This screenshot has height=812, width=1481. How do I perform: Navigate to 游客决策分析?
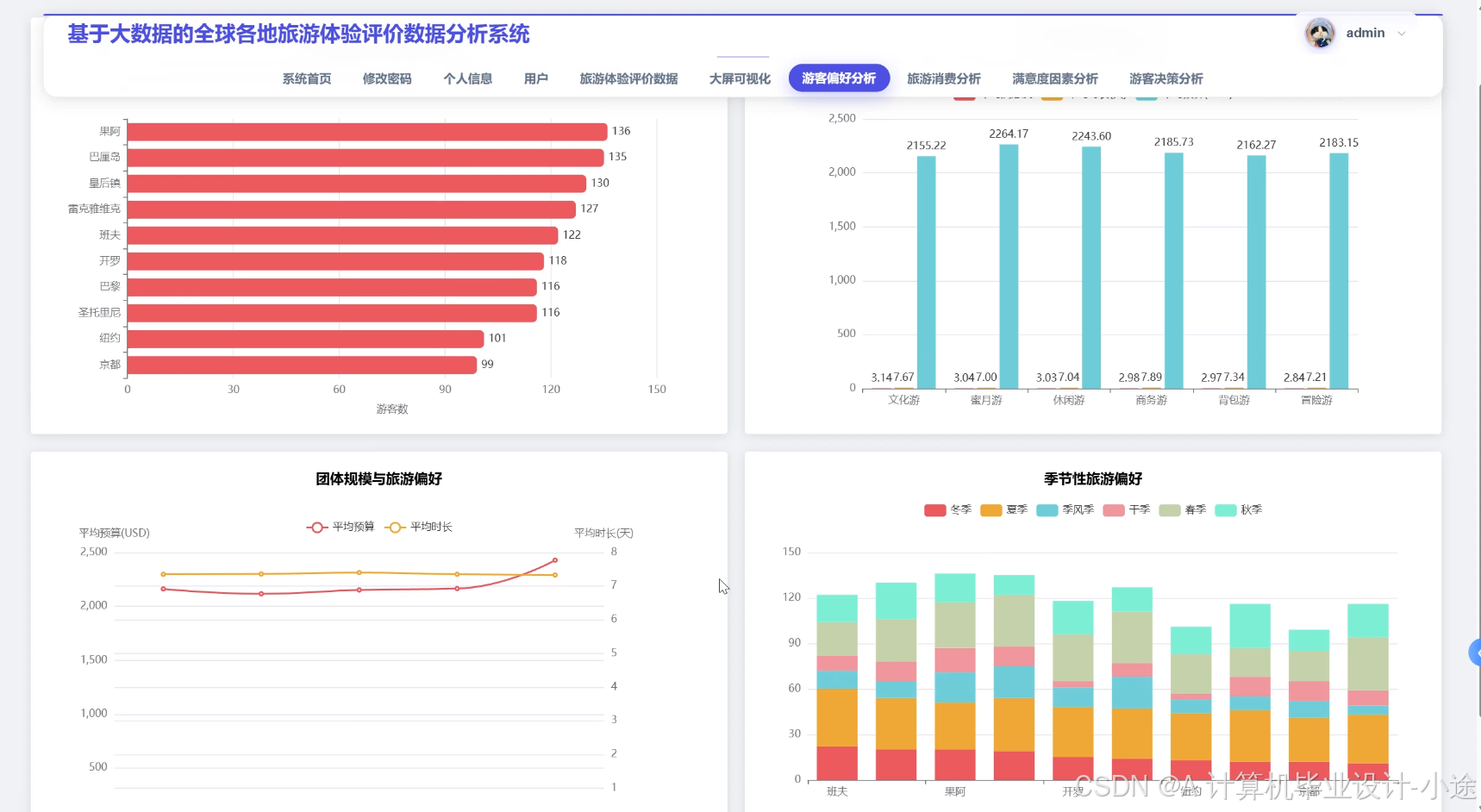[x=1165, y=78]
